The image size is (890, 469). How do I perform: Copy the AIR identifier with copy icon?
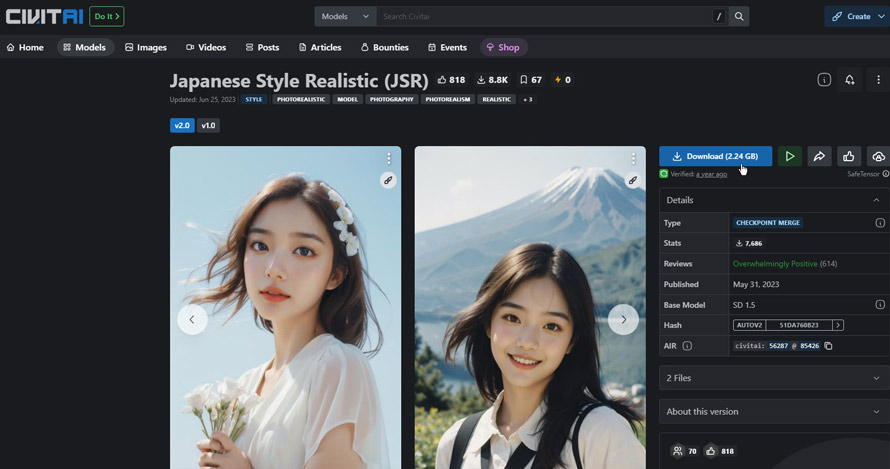pyautogui.click(x=828, y=346)
